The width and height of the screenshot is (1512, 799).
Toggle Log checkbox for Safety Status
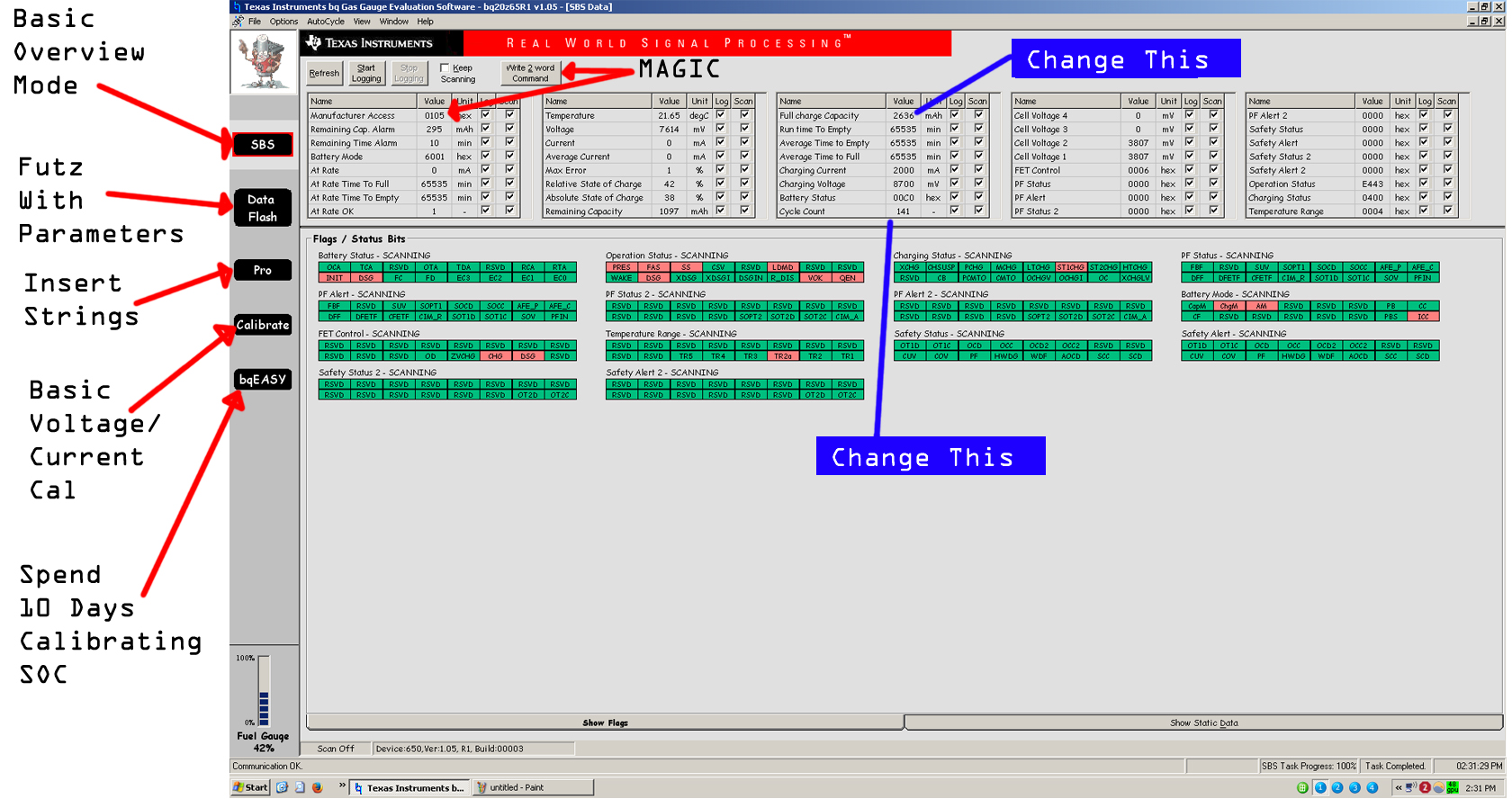1424,129
